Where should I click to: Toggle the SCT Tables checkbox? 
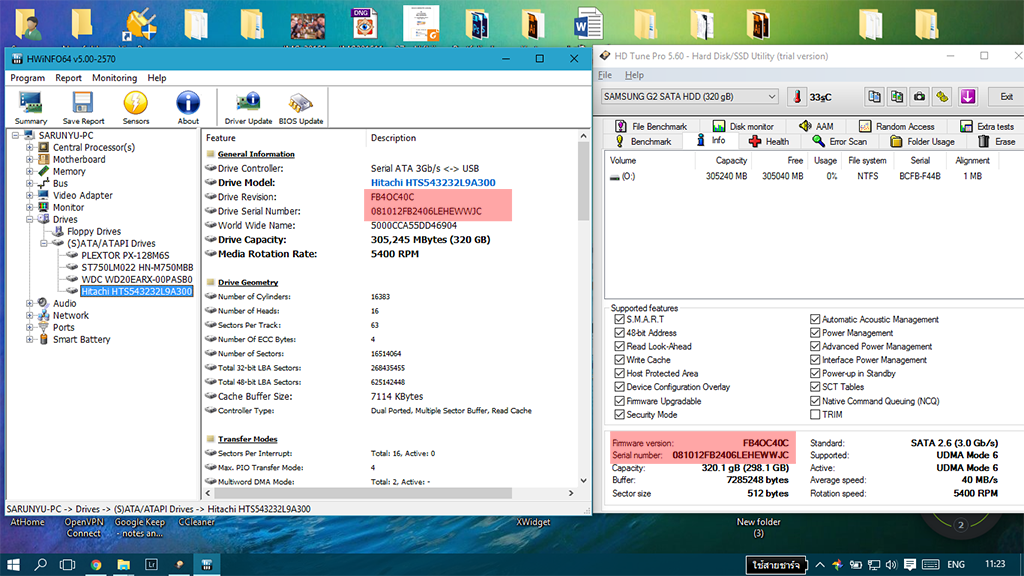[815, 387]
